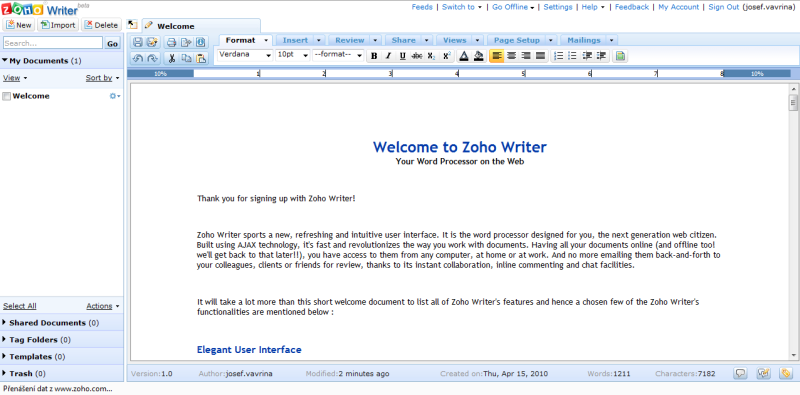Click the document vertical scrollbar thumb

793,102
